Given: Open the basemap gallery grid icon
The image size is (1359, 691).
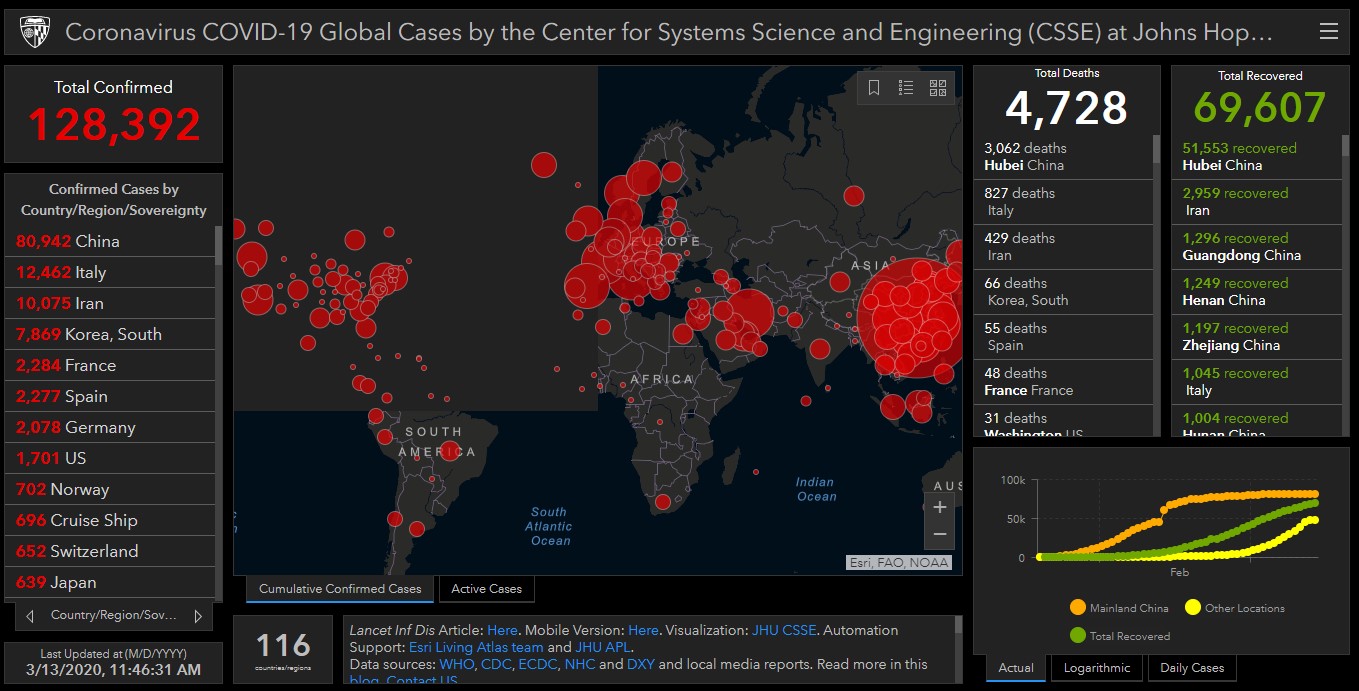Looking at the screenshot, I should coord(938,88).
